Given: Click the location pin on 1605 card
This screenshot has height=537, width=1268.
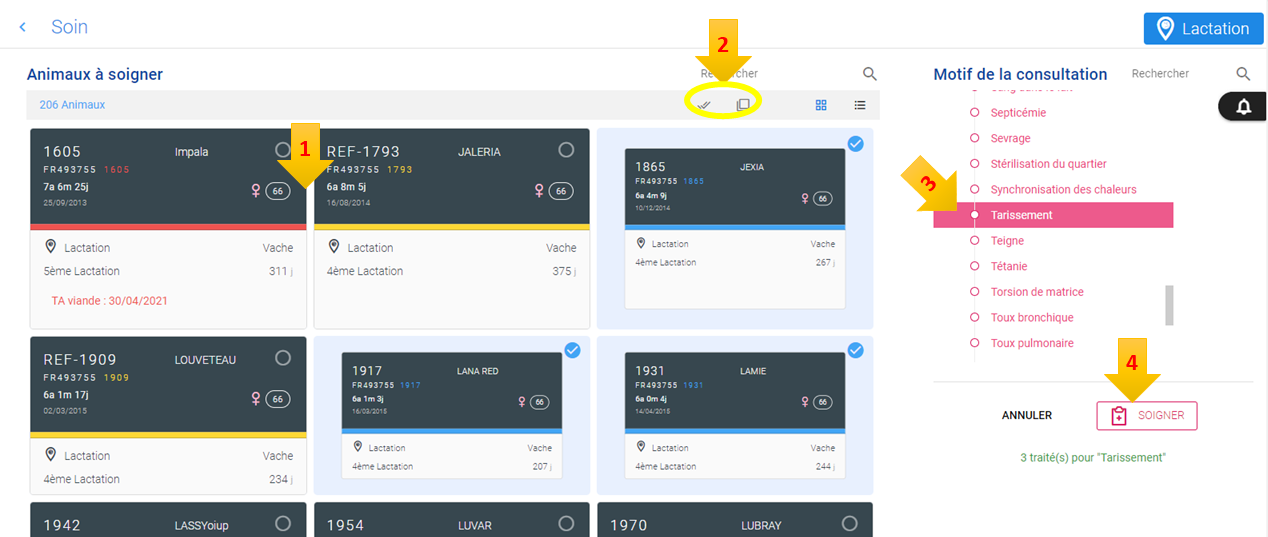Looking at the screenshot, I should 51,247.
